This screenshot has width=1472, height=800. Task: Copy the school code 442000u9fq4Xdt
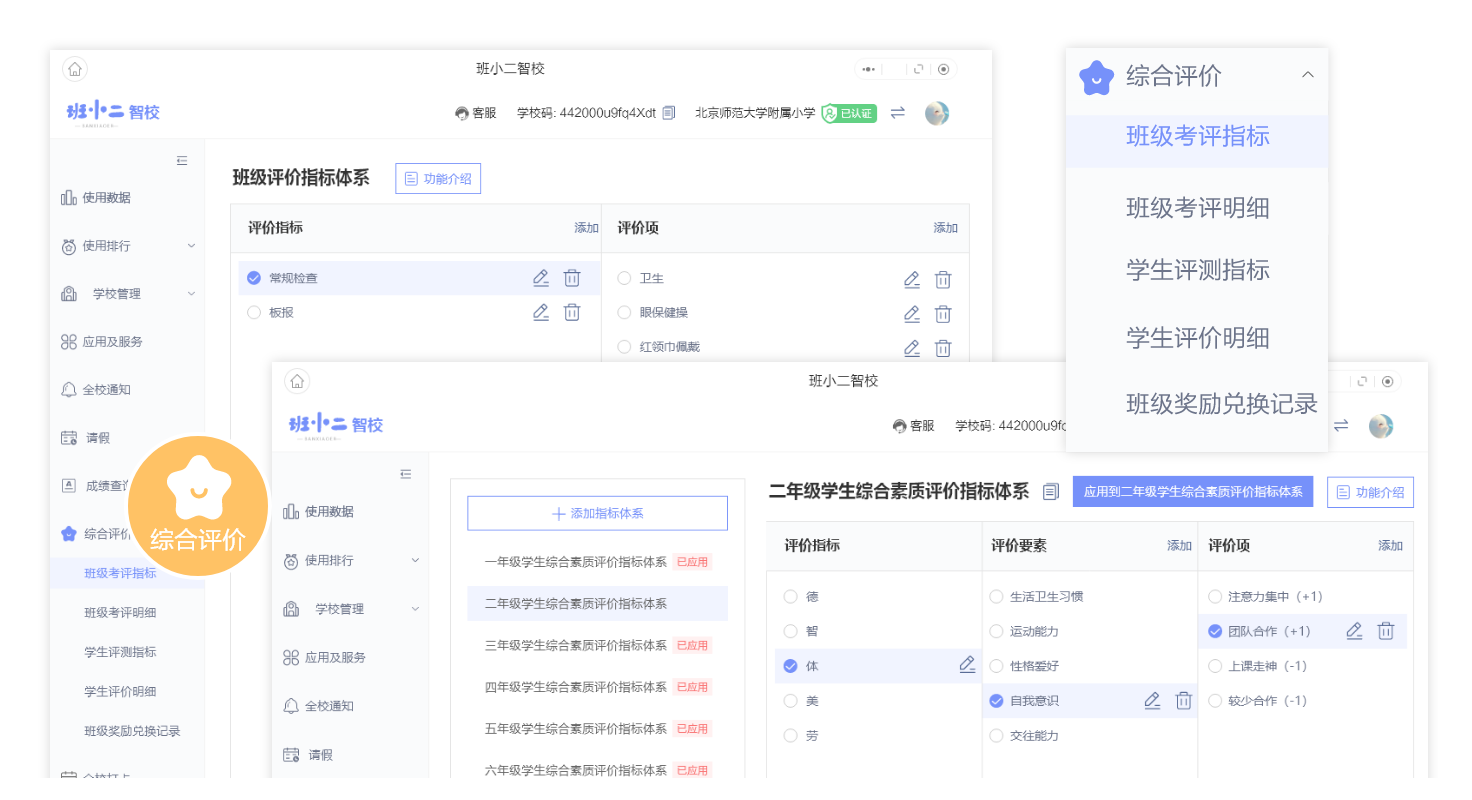point(669,113)
